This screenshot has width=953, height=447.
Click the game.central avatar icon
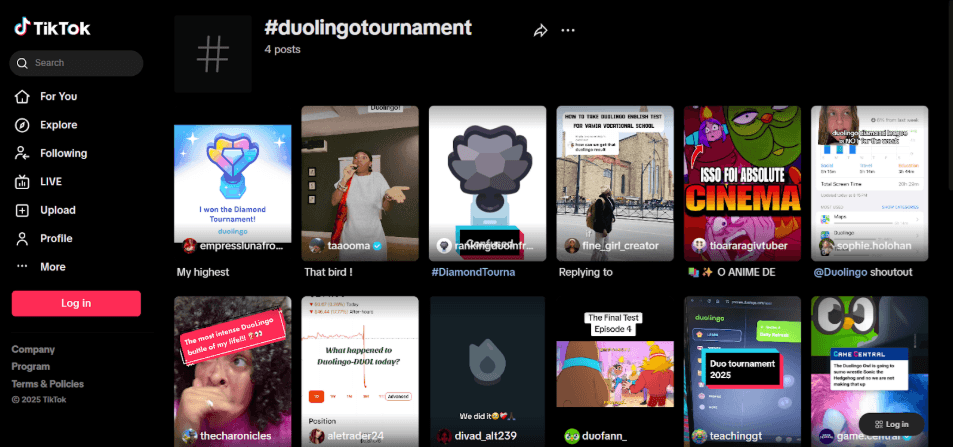click(x=826, y=436)
